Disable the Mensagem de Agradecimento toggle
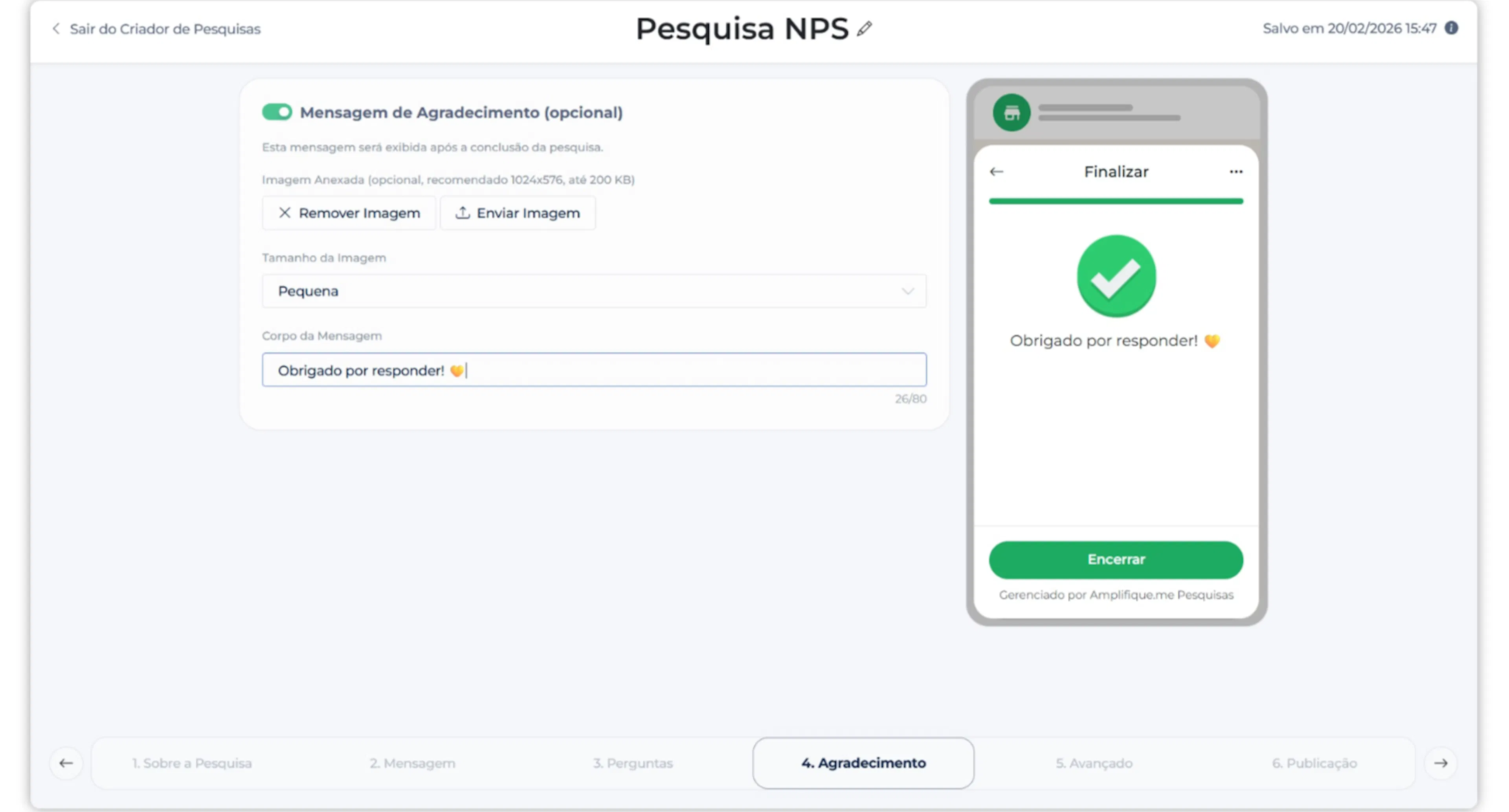Viewport: 1509px width, 812px height. (277, 112)
